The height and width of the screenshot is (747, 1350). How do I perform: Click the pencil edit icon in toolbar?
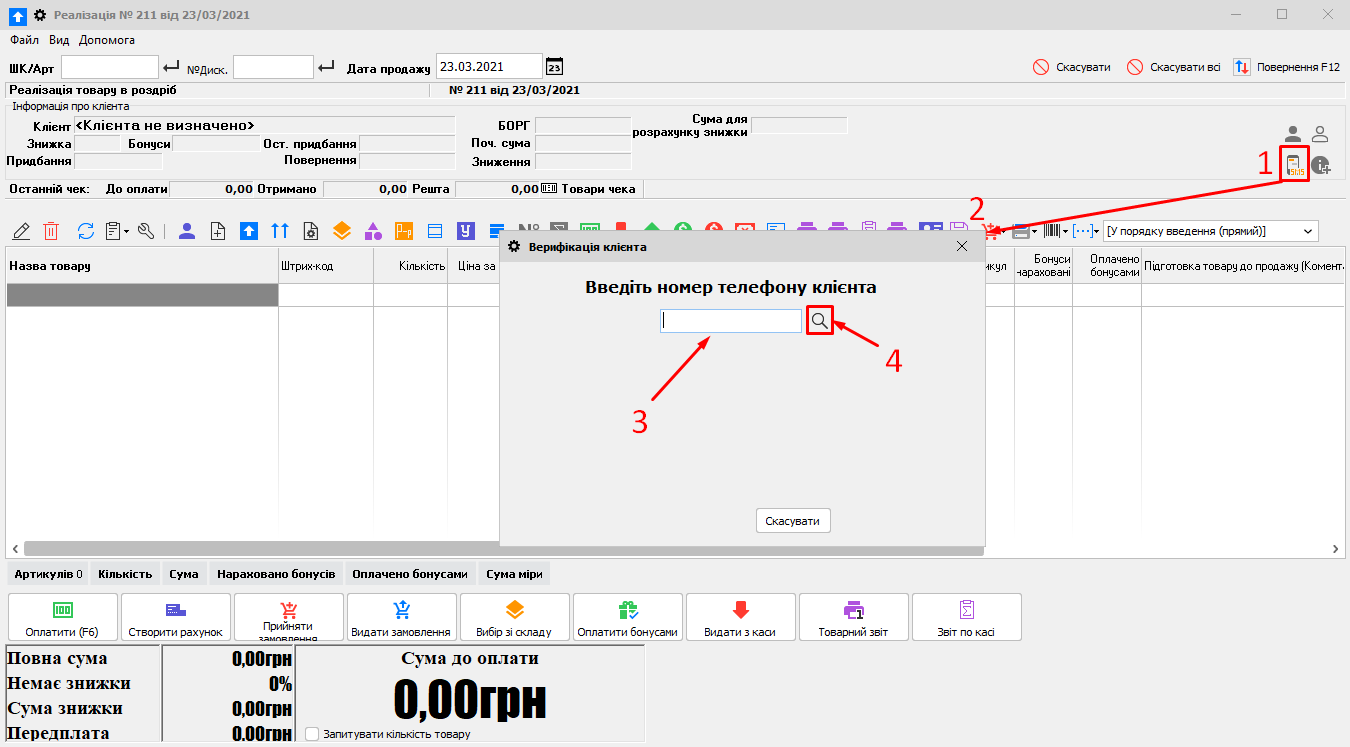tap(21, 231)
